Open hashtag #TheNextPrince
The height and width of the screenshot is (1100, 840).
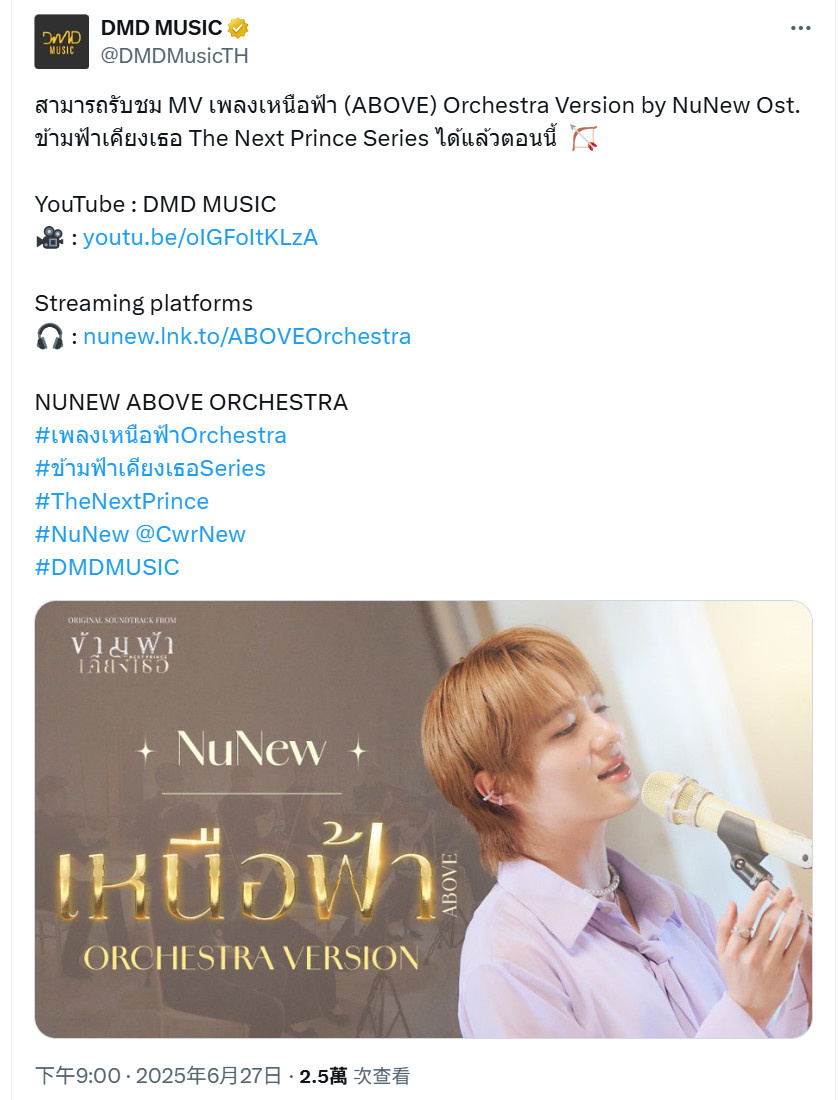122,501
